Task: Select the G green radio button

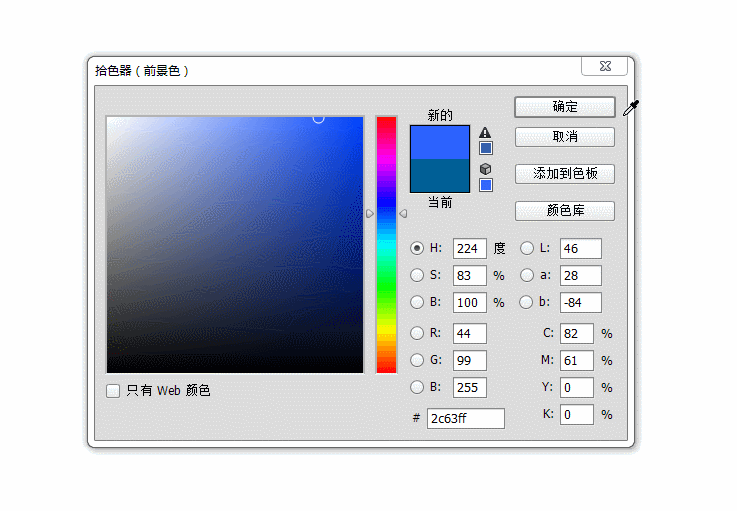Action: pyautogui.click(x=417, y=360)
